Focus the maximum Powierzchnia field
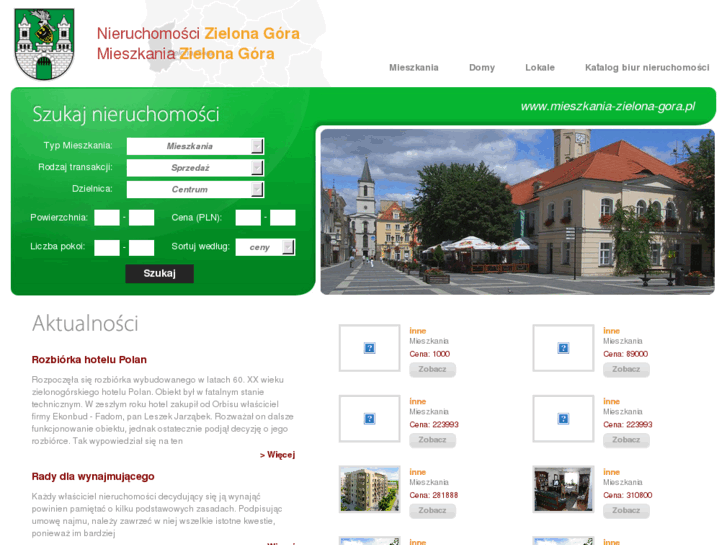727x545 pixels. click(141, 218)
